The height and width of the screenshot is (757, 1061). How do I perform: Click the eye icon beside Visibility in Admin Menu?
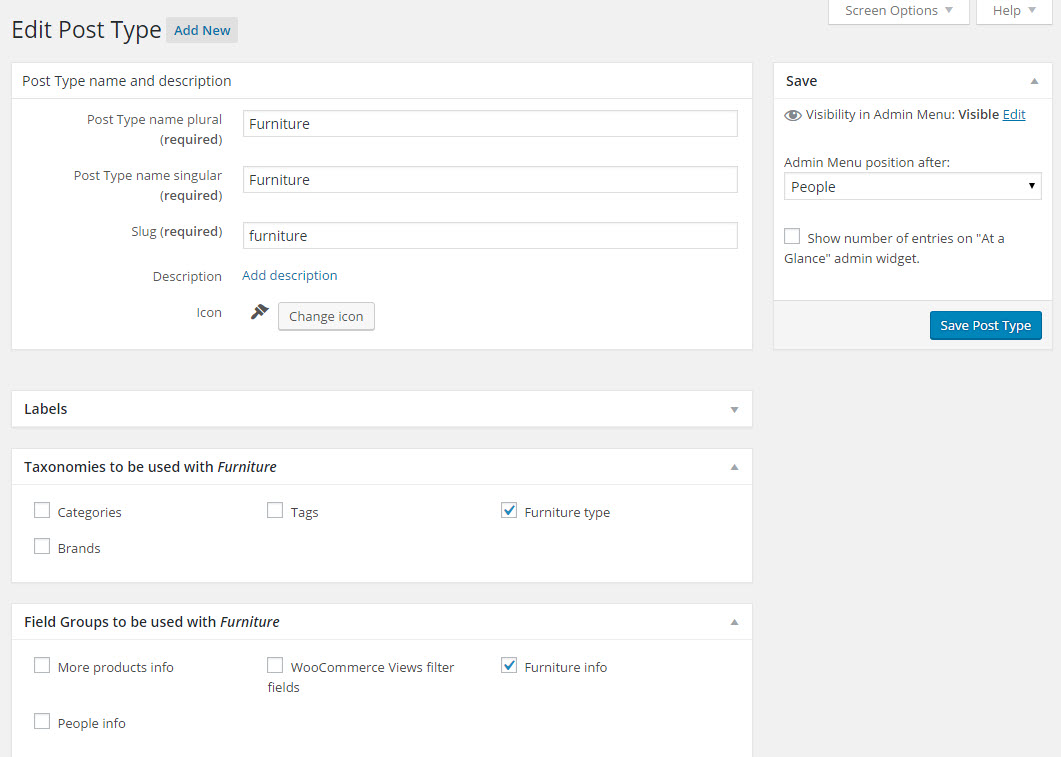pyautogui.click(x=792, y=115)
